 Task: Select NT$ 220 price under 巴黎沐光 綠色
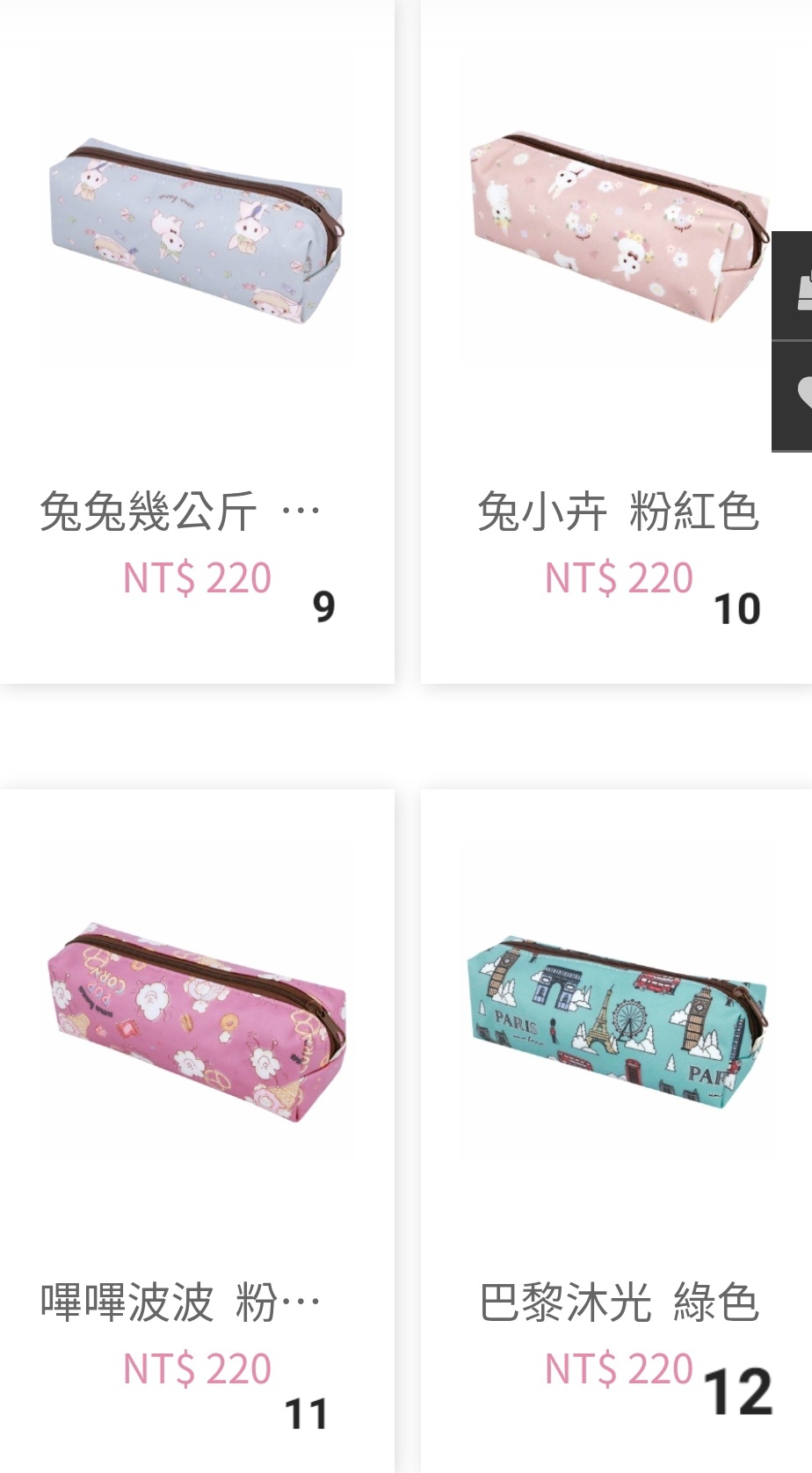click(619, 1369)
